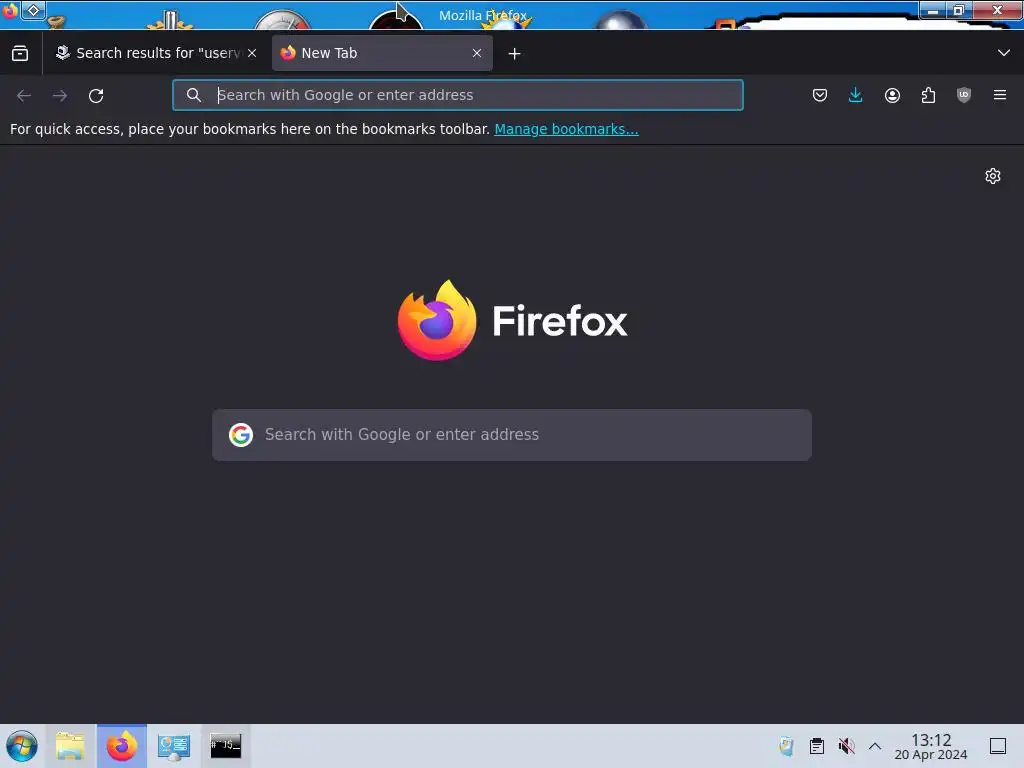
Task: Unmute the volume tray icon
Action: pyautogui.click(x=846, y=746)
